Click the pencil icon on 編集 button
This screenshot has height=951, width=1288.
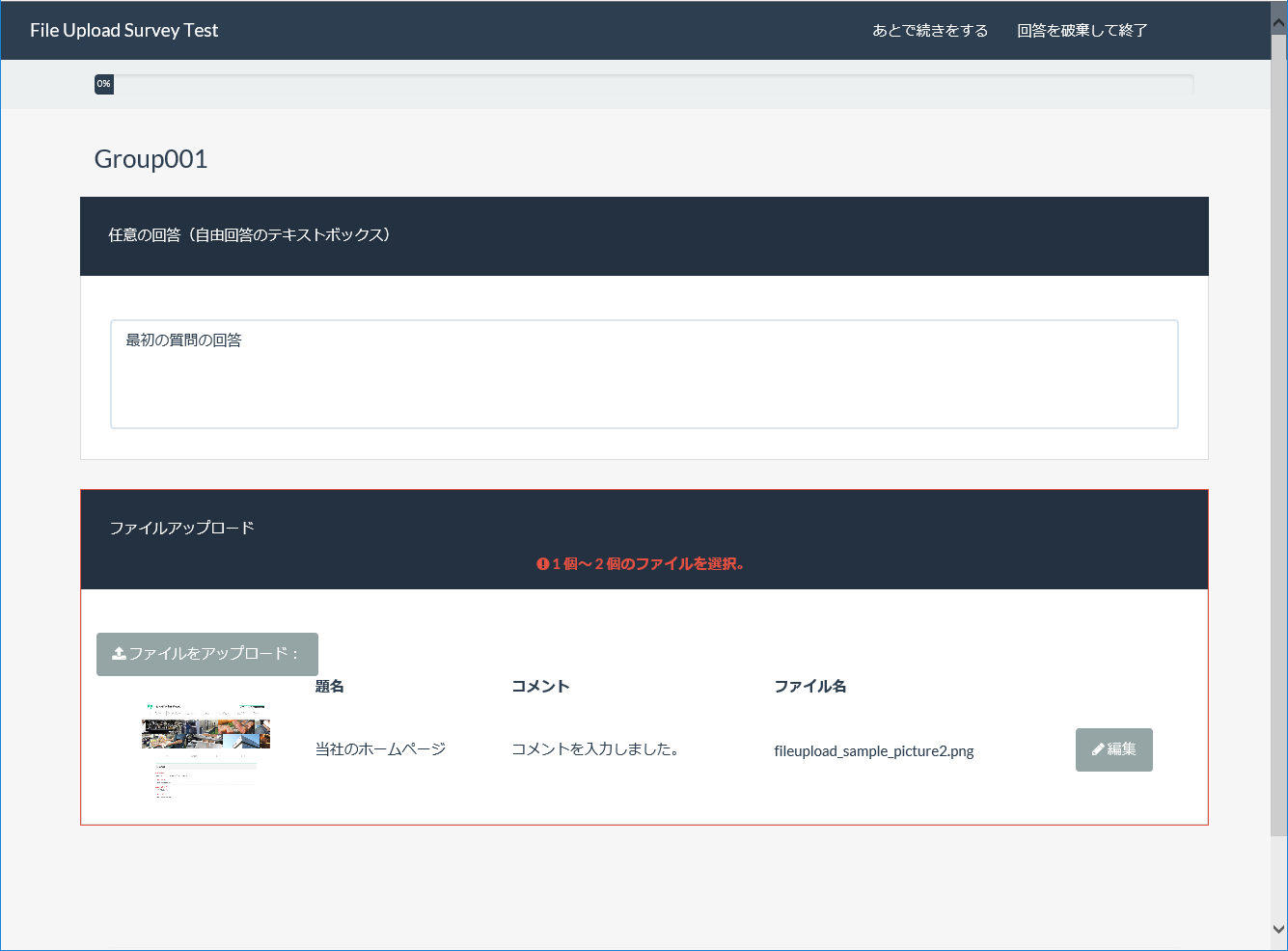1098,749
